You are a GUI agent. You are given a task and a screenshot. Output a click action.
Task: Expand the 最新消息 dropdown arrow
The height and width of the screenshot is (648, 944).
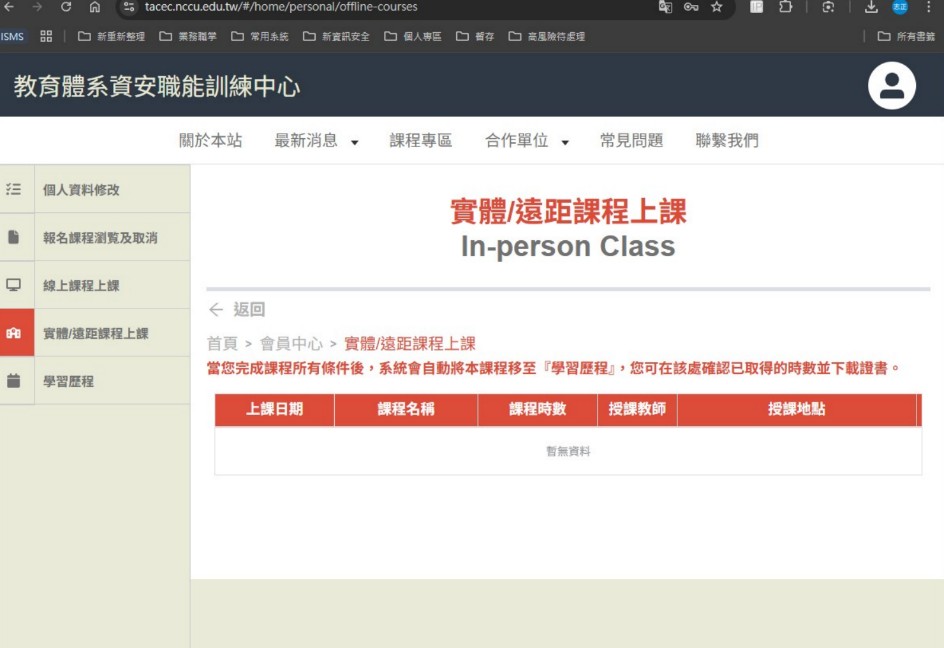(x=355, y=143)
